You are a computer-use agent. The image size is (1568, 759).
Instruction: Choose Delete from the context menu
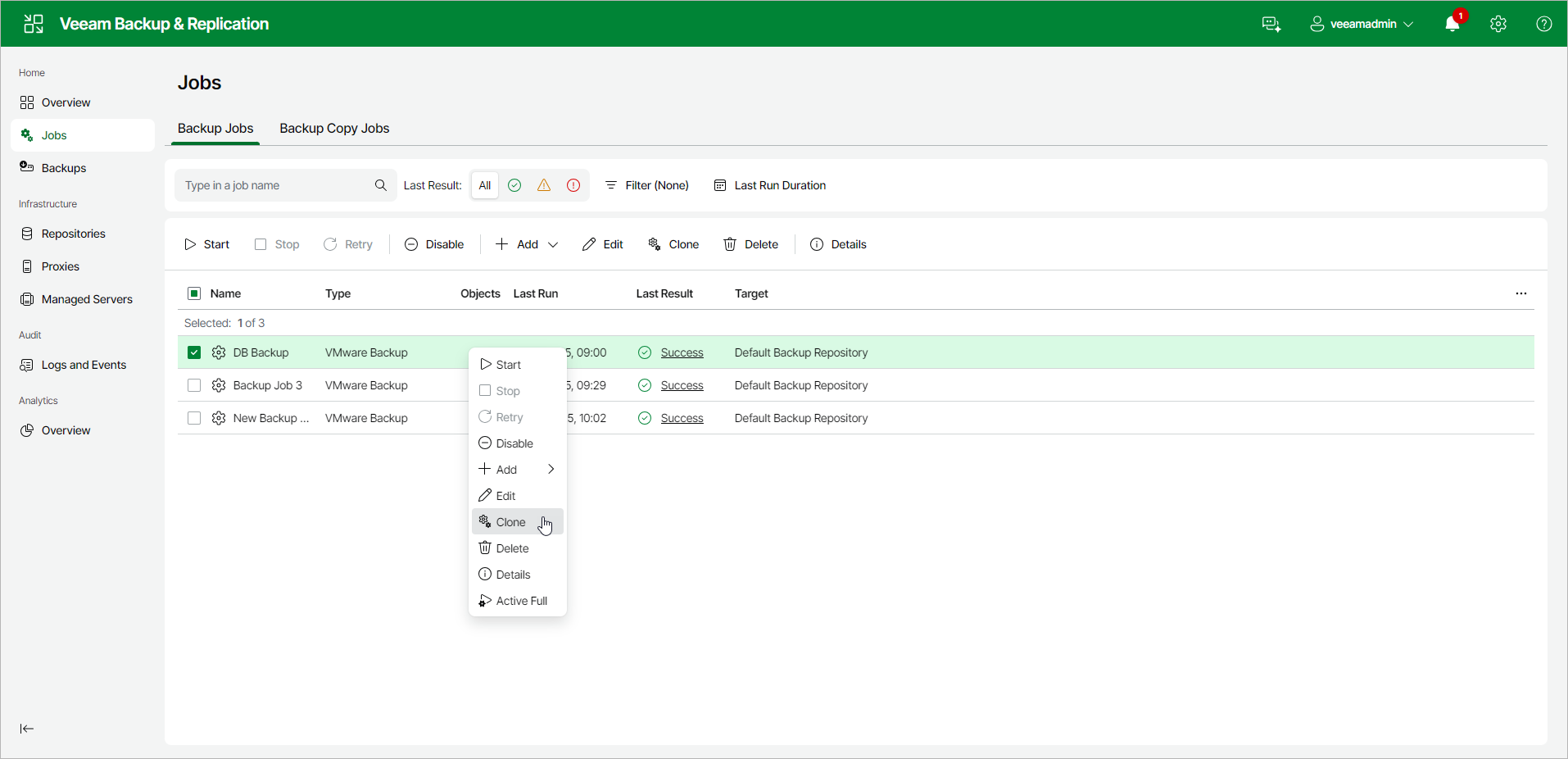pos(518,548)
